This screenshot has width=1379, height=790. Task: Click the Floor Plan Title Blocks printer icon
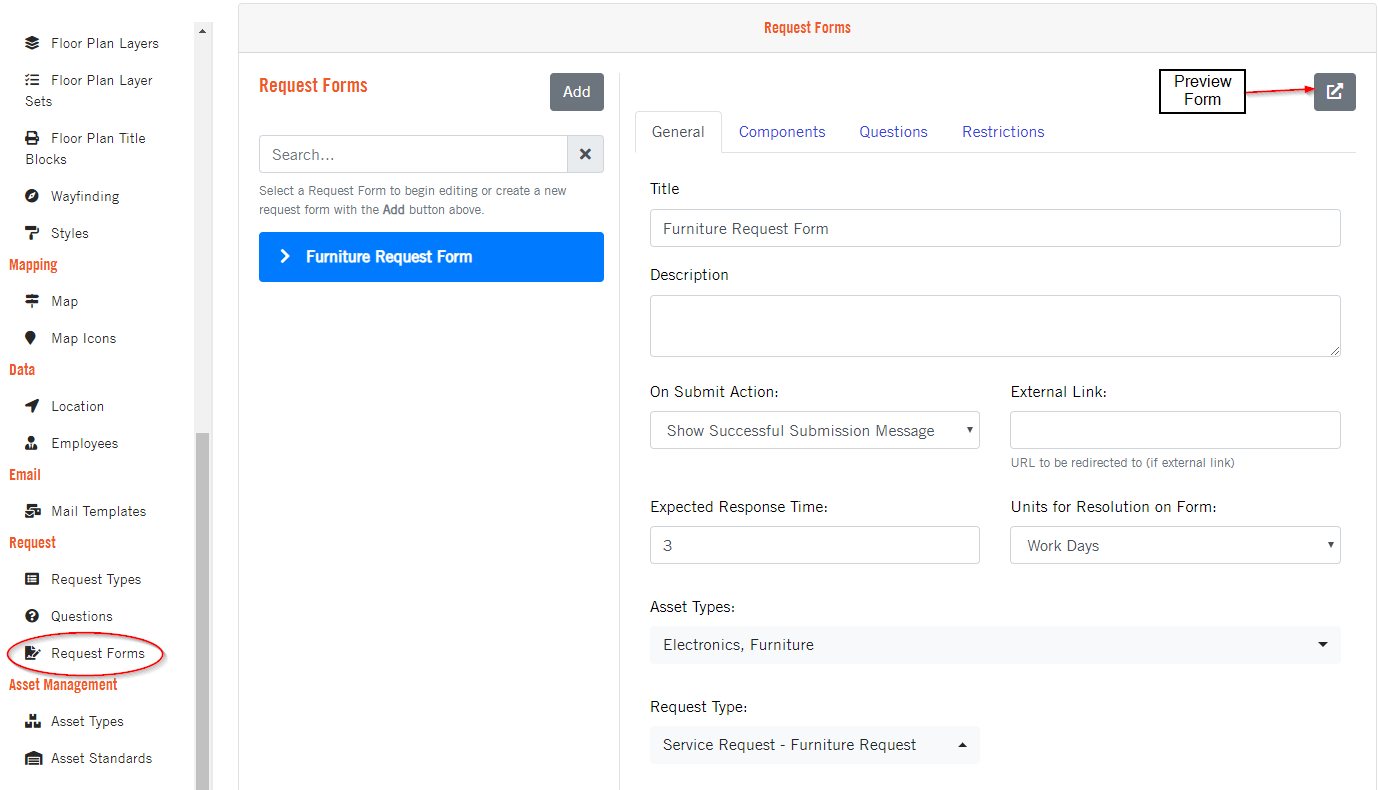[33, 138]
